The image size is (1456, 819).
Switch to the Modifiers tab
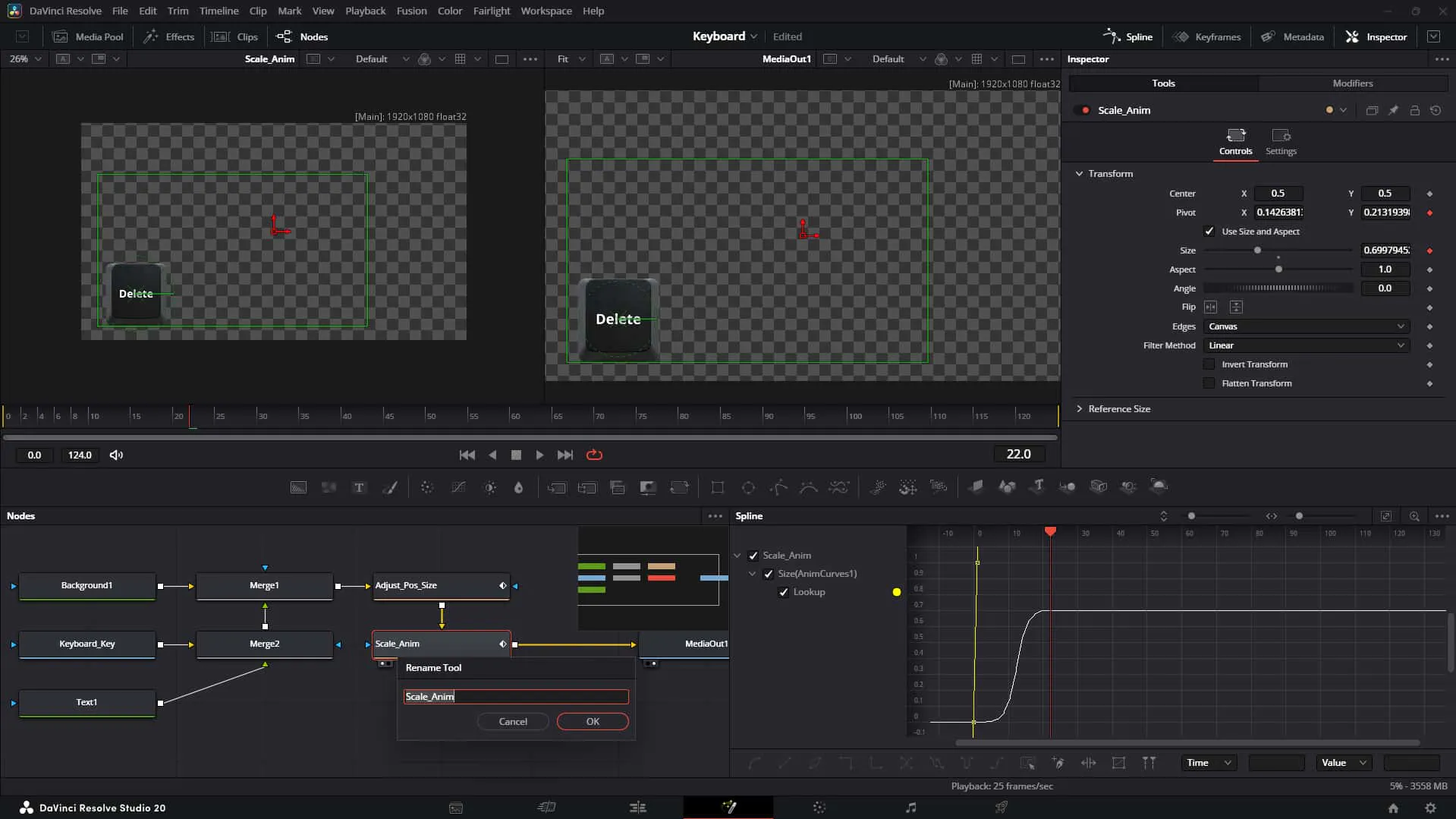tap(1352, 83)
